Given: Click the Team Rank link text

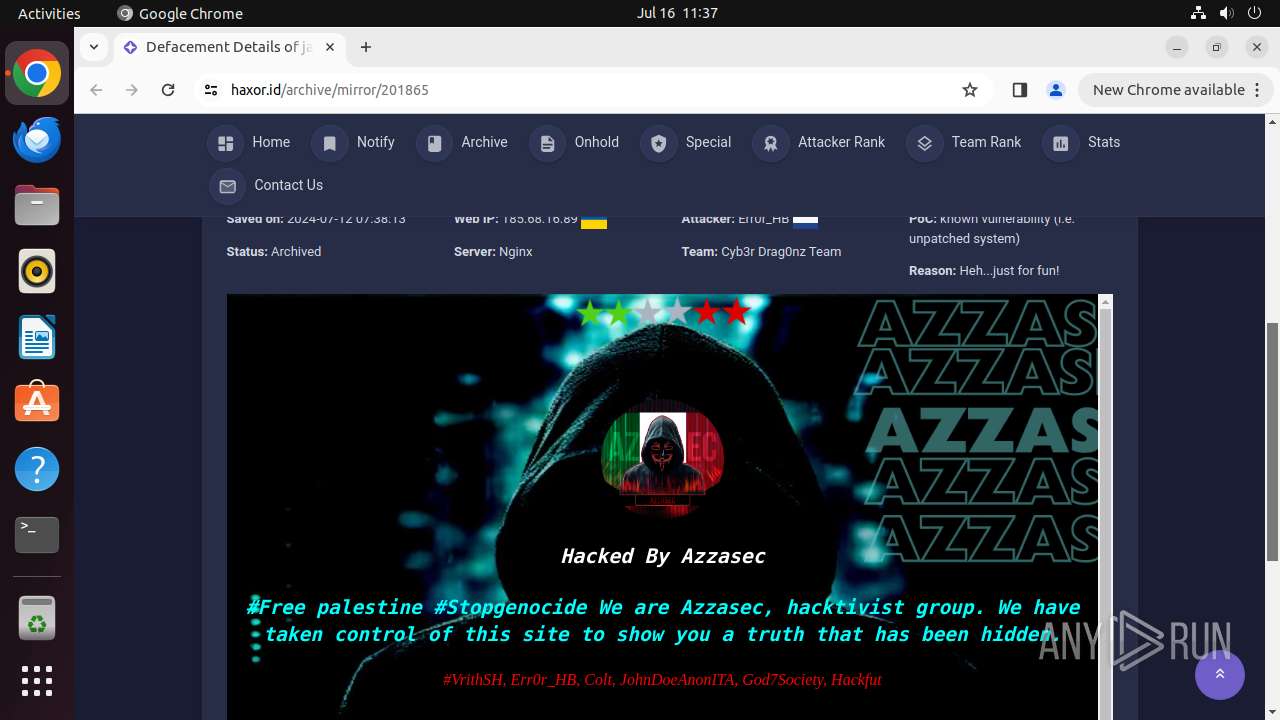Looking at the screenshot, I should coord(986,142).
